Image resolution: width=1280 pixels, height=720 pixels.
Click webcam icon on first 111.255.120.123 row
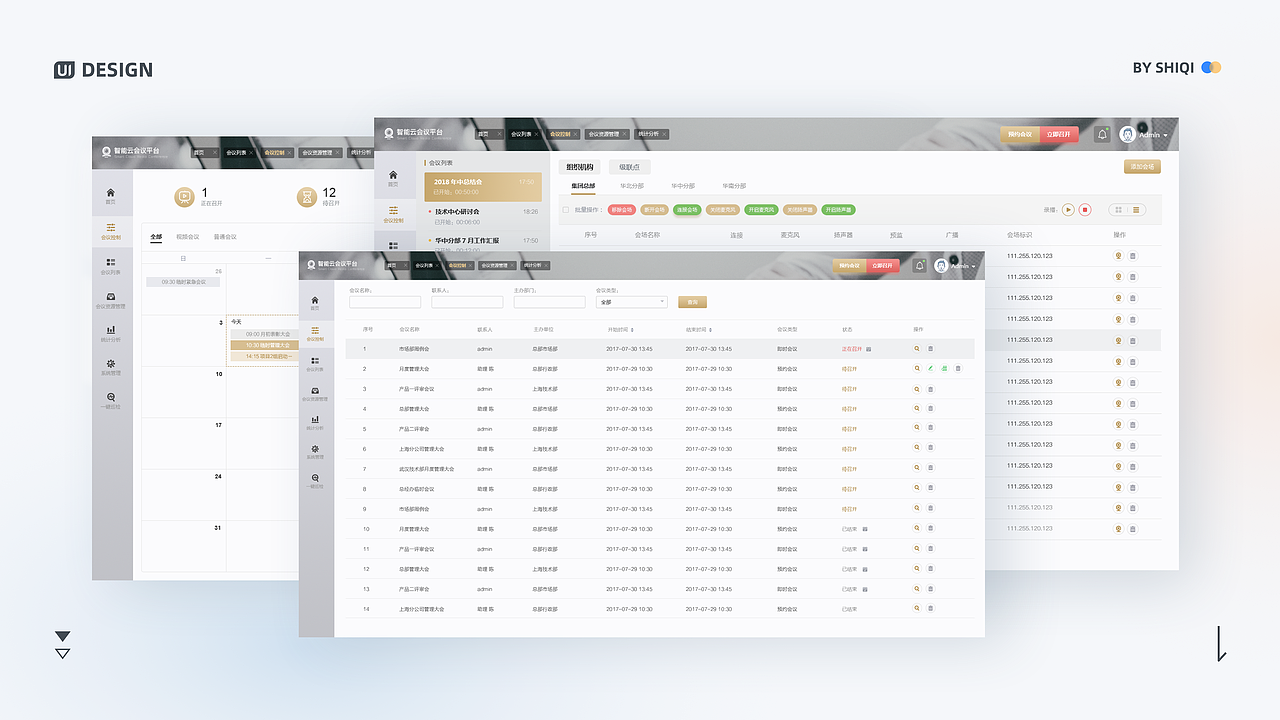pos(1119,256)
